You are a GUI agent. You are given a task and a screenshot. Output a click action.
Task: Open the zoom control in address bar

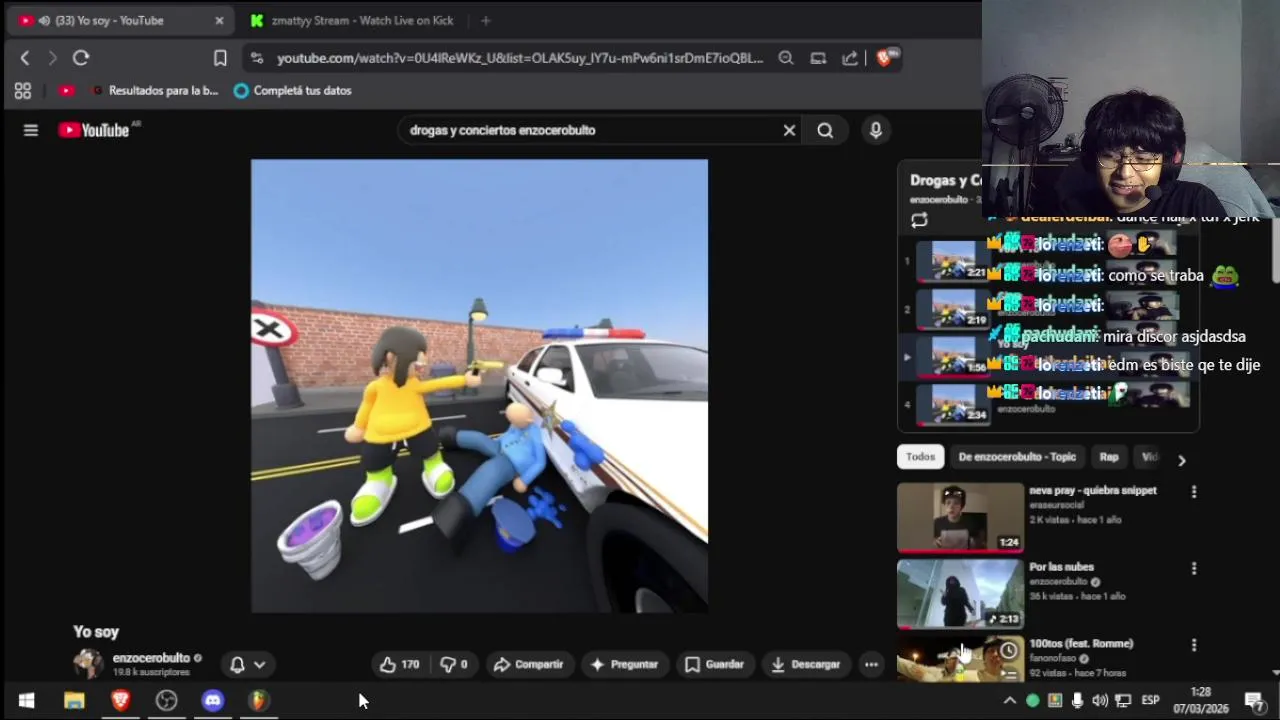click(786, 58)
